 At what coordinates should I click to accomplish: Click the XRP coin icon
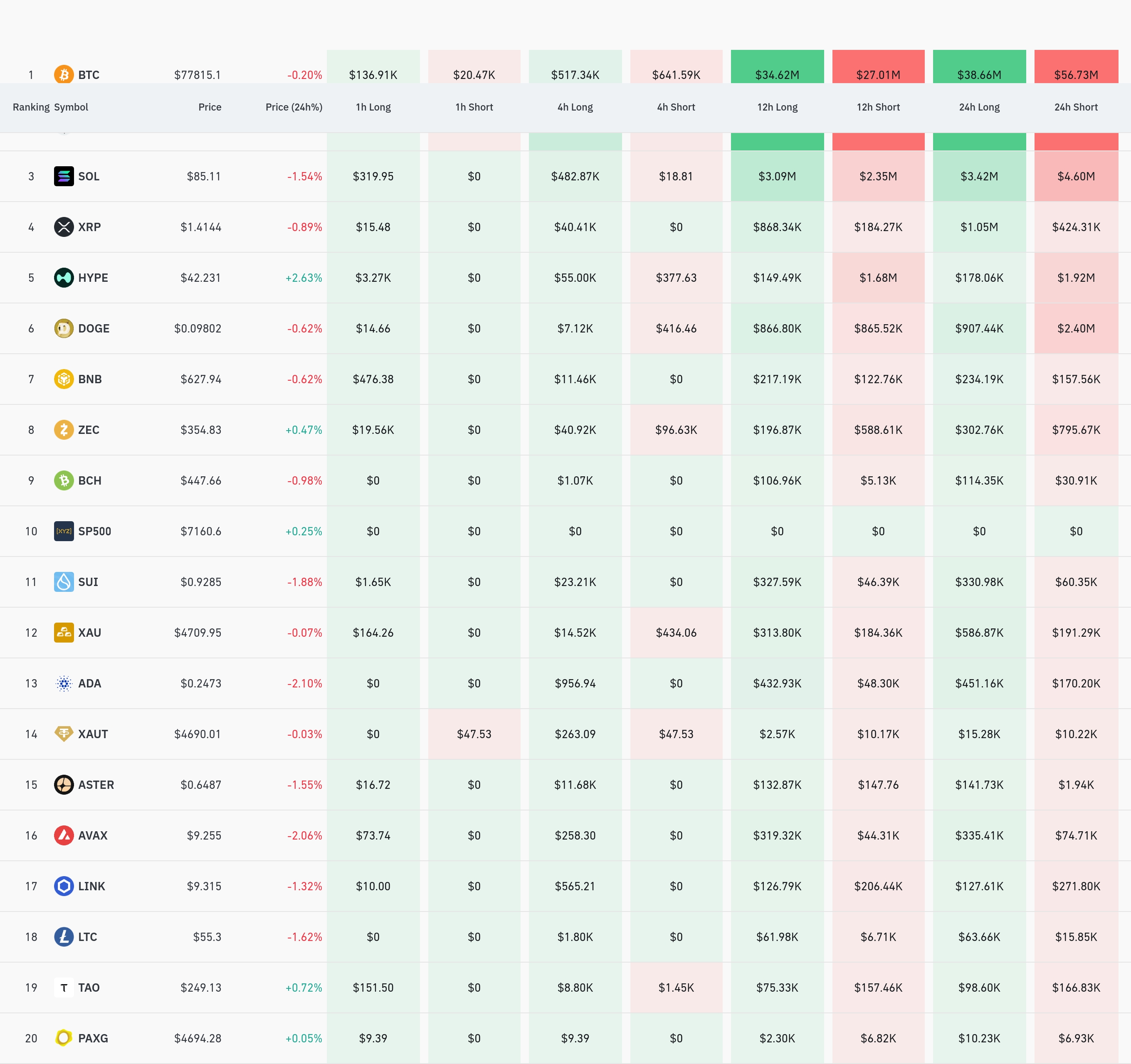(64, 227)
